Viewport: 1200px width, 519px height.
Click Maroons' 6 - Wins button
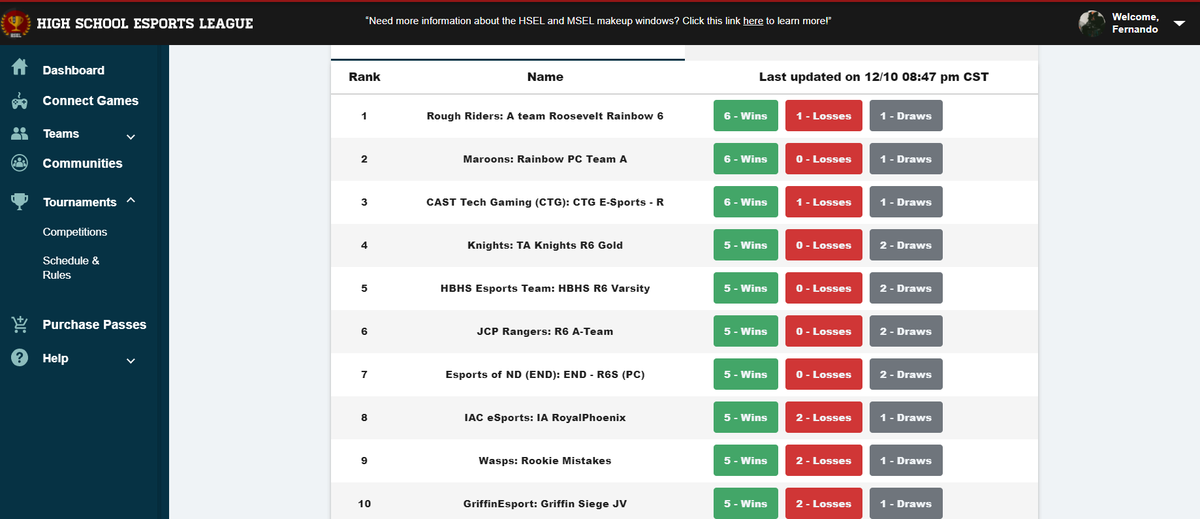pyautogui.click(x=745, y=159)
